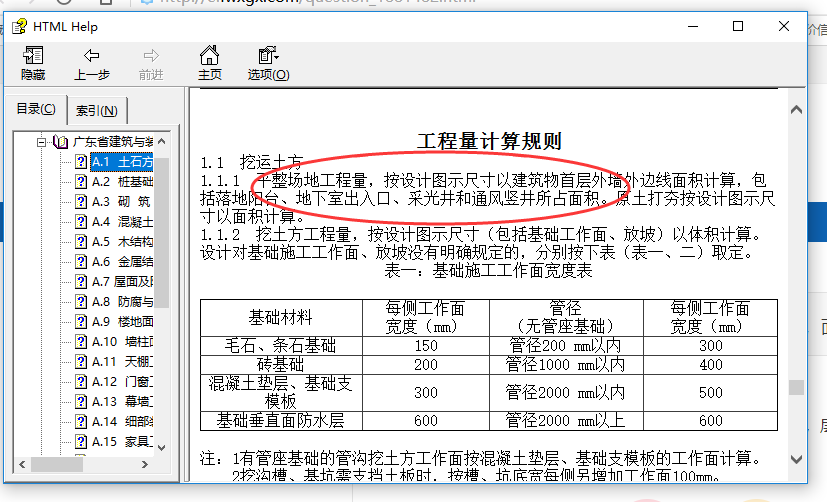Click table cell 管径200 mm以内
Viewport: 827px width, 502px height.
pos(566,346)
